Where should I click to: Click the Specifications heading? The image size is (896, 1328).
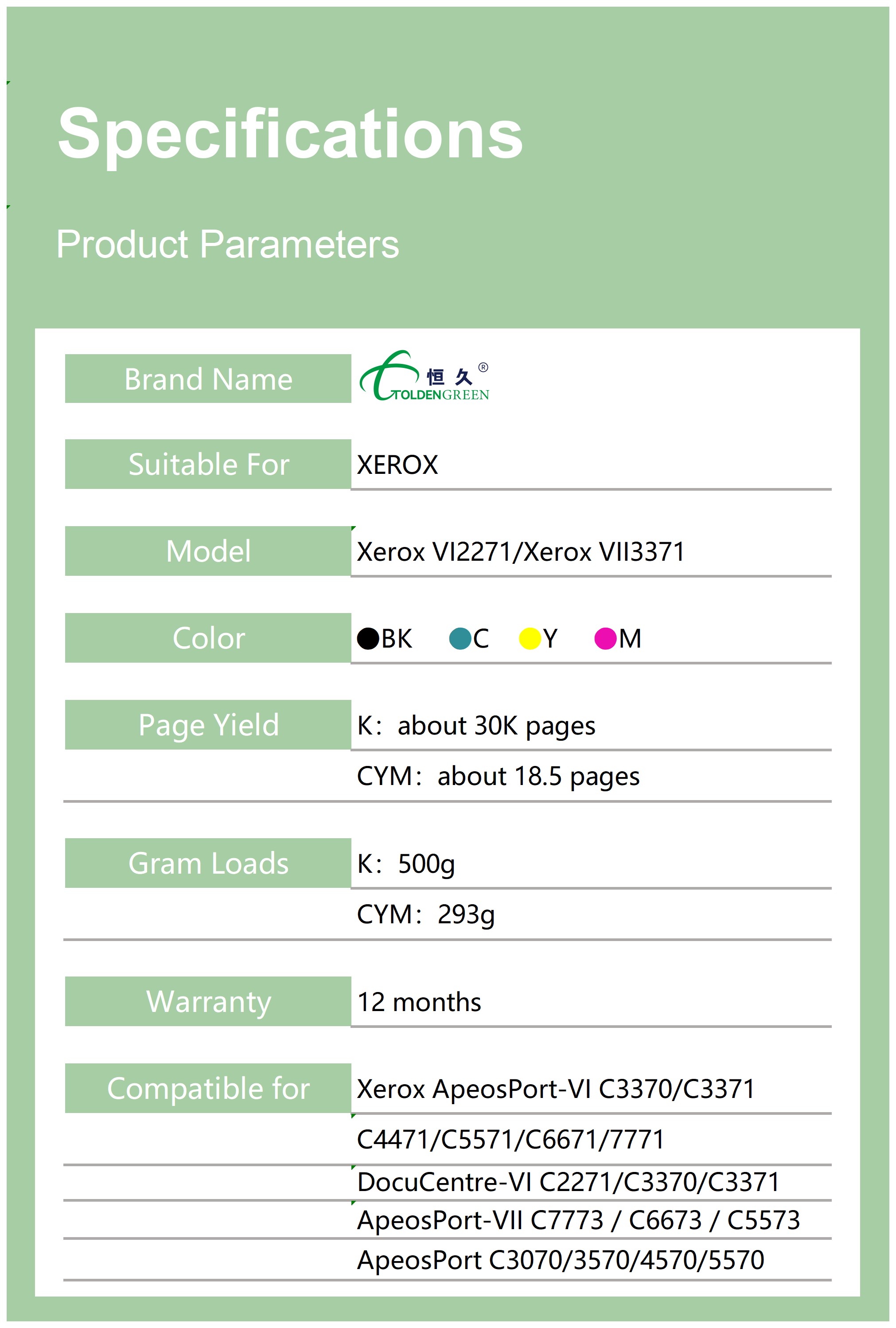[x=290, y=135]
